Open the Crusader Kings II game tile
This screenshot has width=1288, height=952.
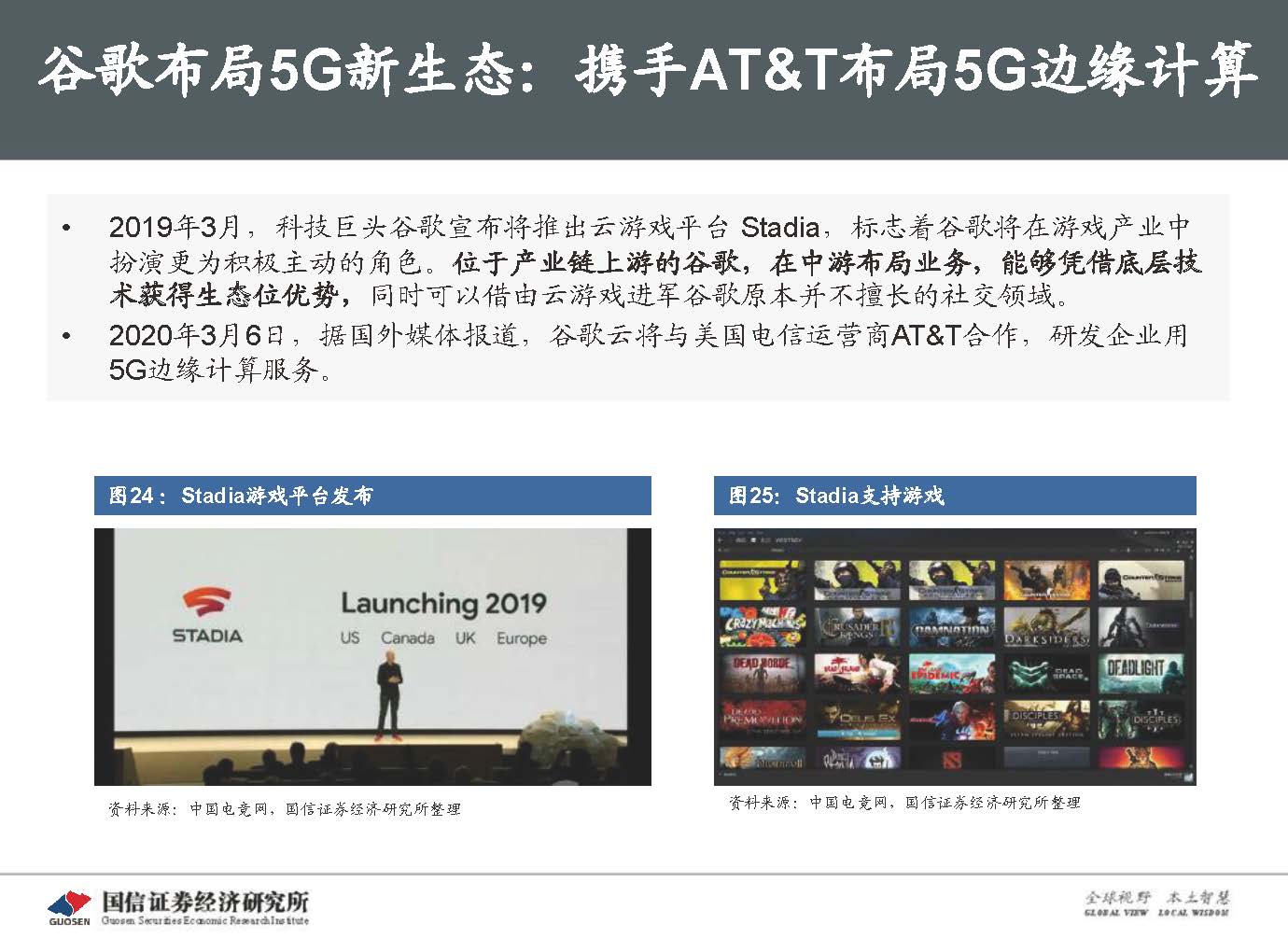point(858,626)
